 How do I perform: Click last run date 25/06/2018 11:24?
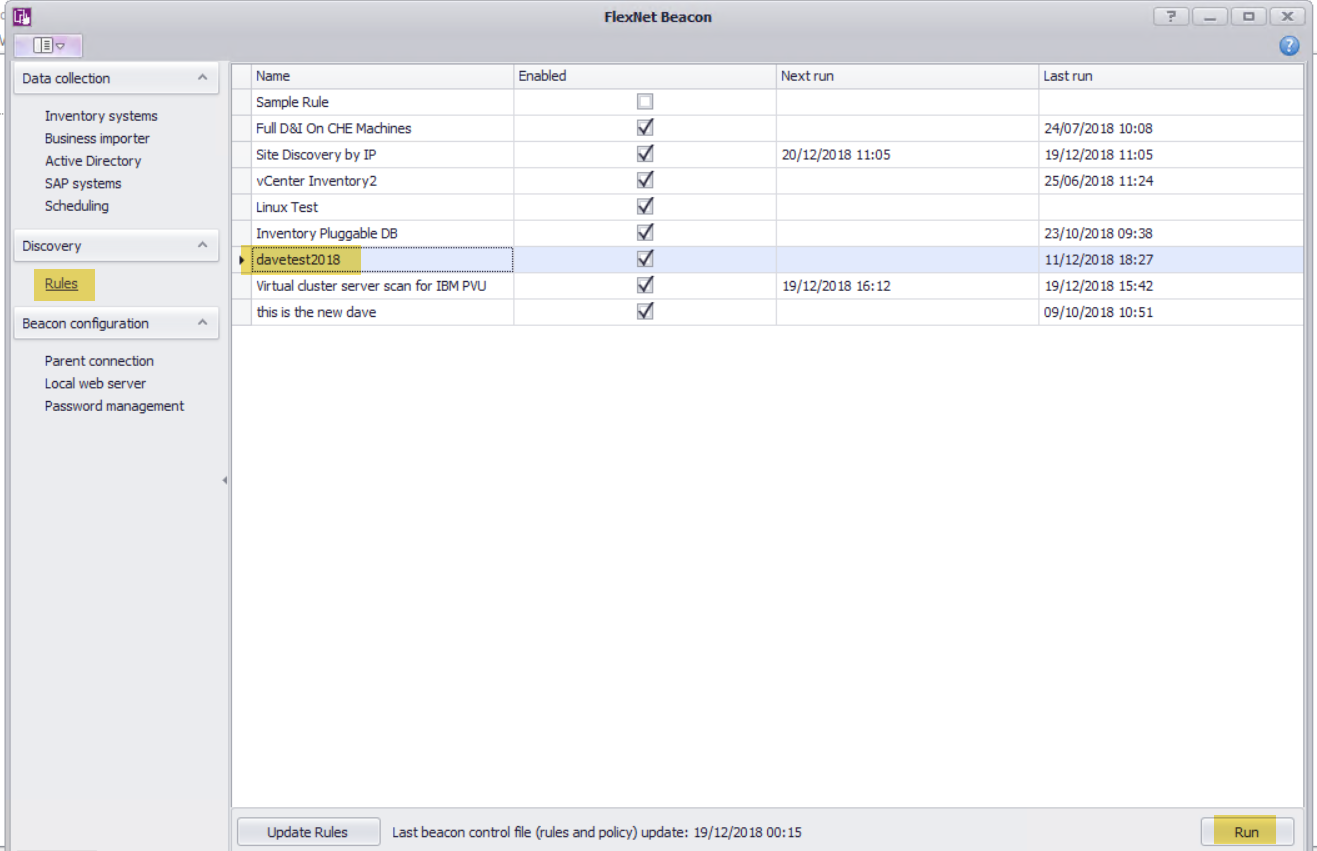pos(1098,181)
